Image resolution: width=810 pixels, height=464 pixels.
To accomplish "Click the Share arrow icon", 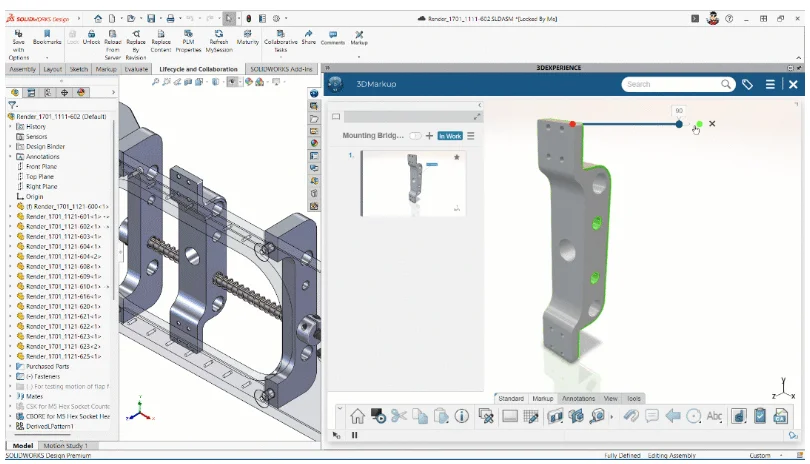I will coord(308,33).
